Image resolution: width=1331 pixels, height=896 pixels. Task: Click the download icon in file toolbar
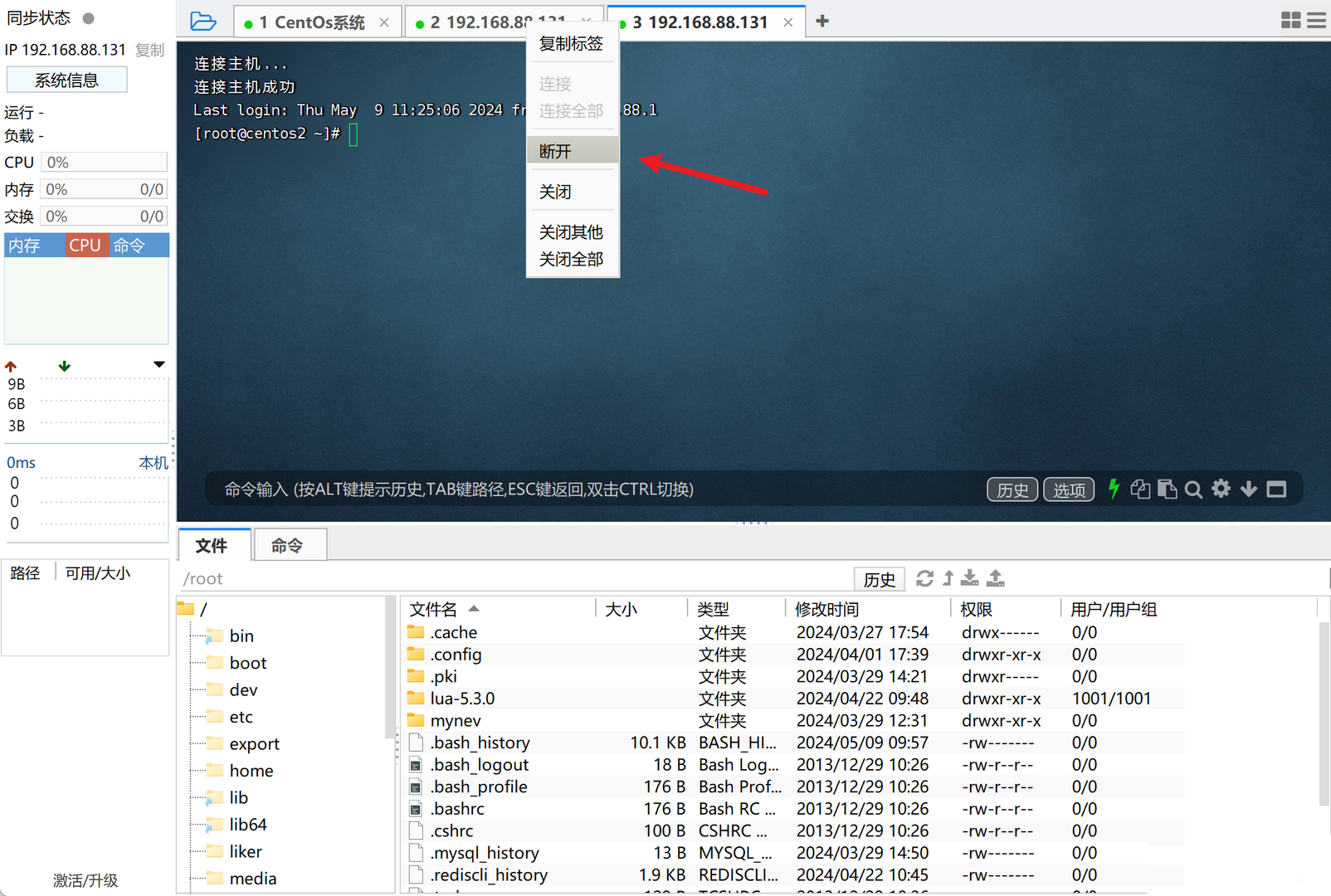pos(970,578)
